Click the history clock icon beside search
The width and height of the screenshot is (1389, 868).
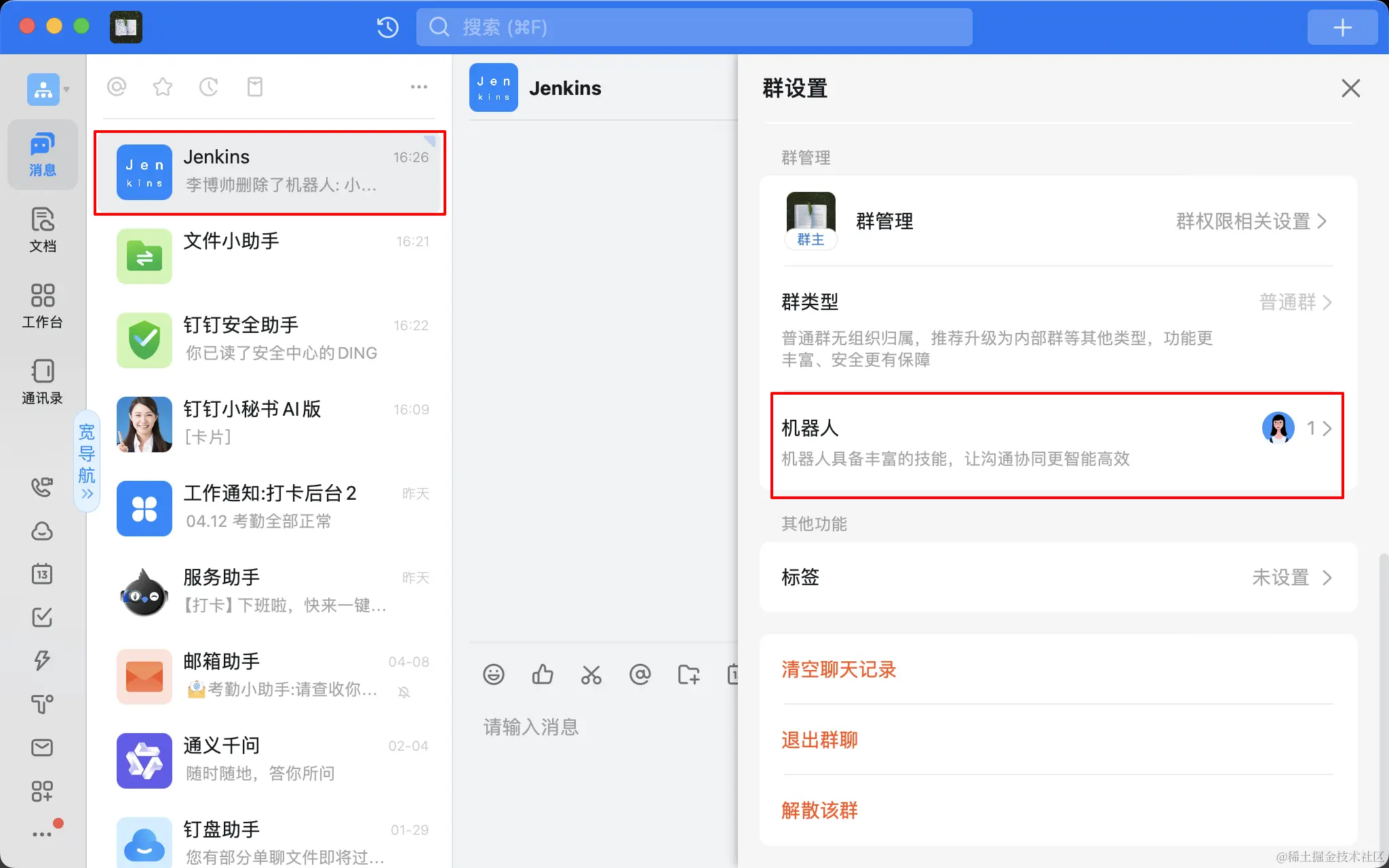coord(387,27)
